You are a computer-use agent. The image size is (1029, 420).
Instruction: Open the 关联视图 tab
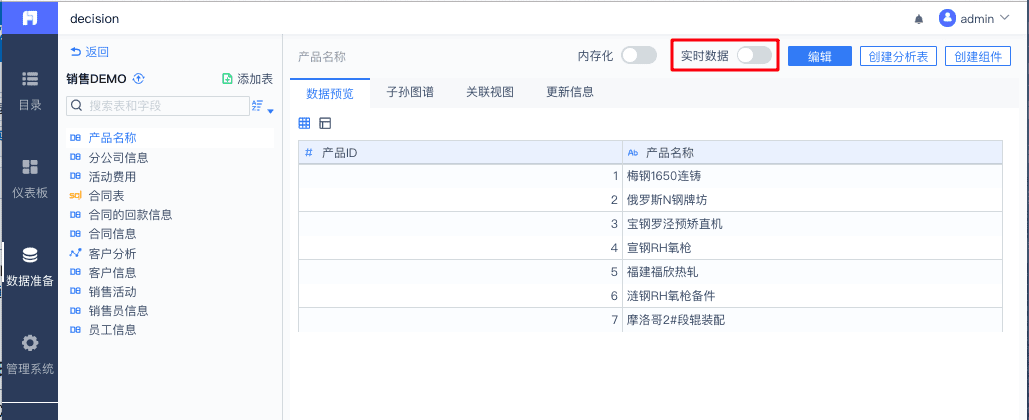[490, 92]
